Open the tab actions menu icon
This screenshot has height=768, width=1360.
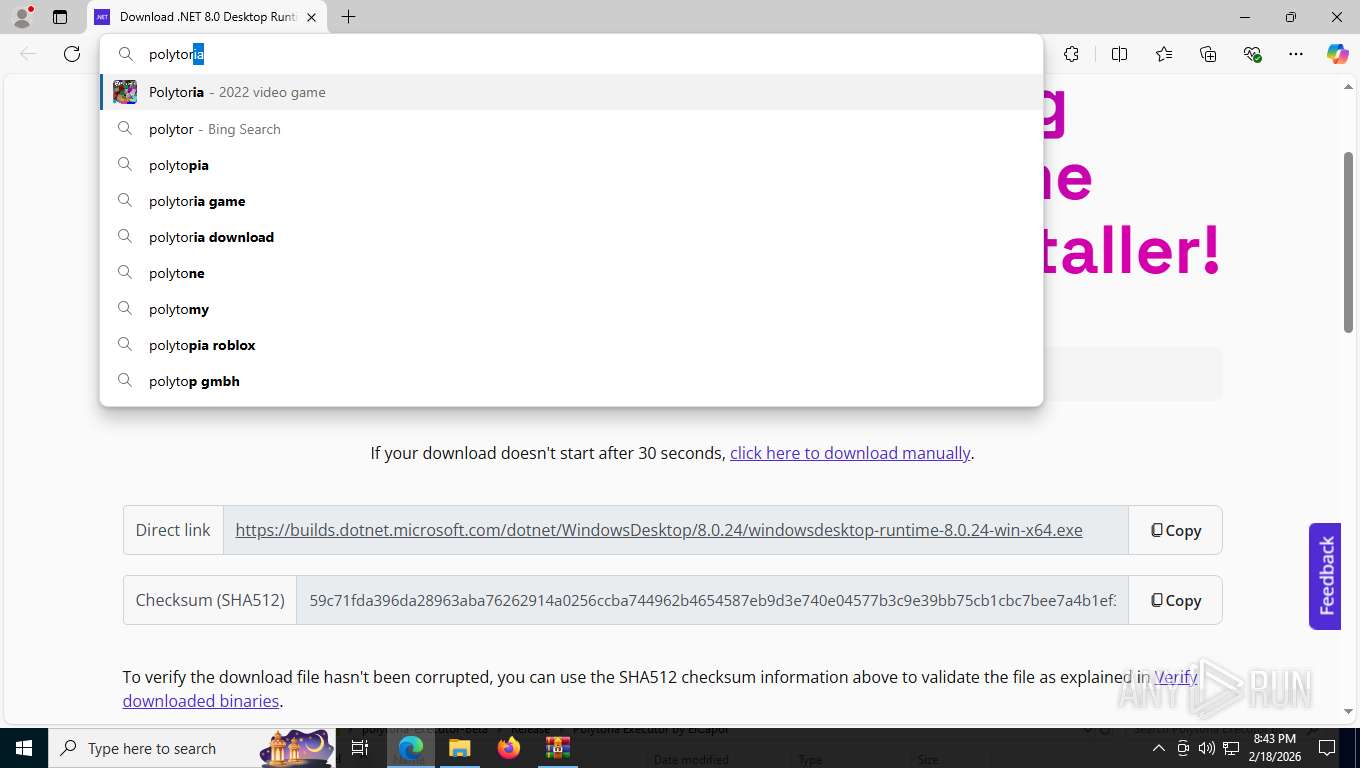pos(60,17)
